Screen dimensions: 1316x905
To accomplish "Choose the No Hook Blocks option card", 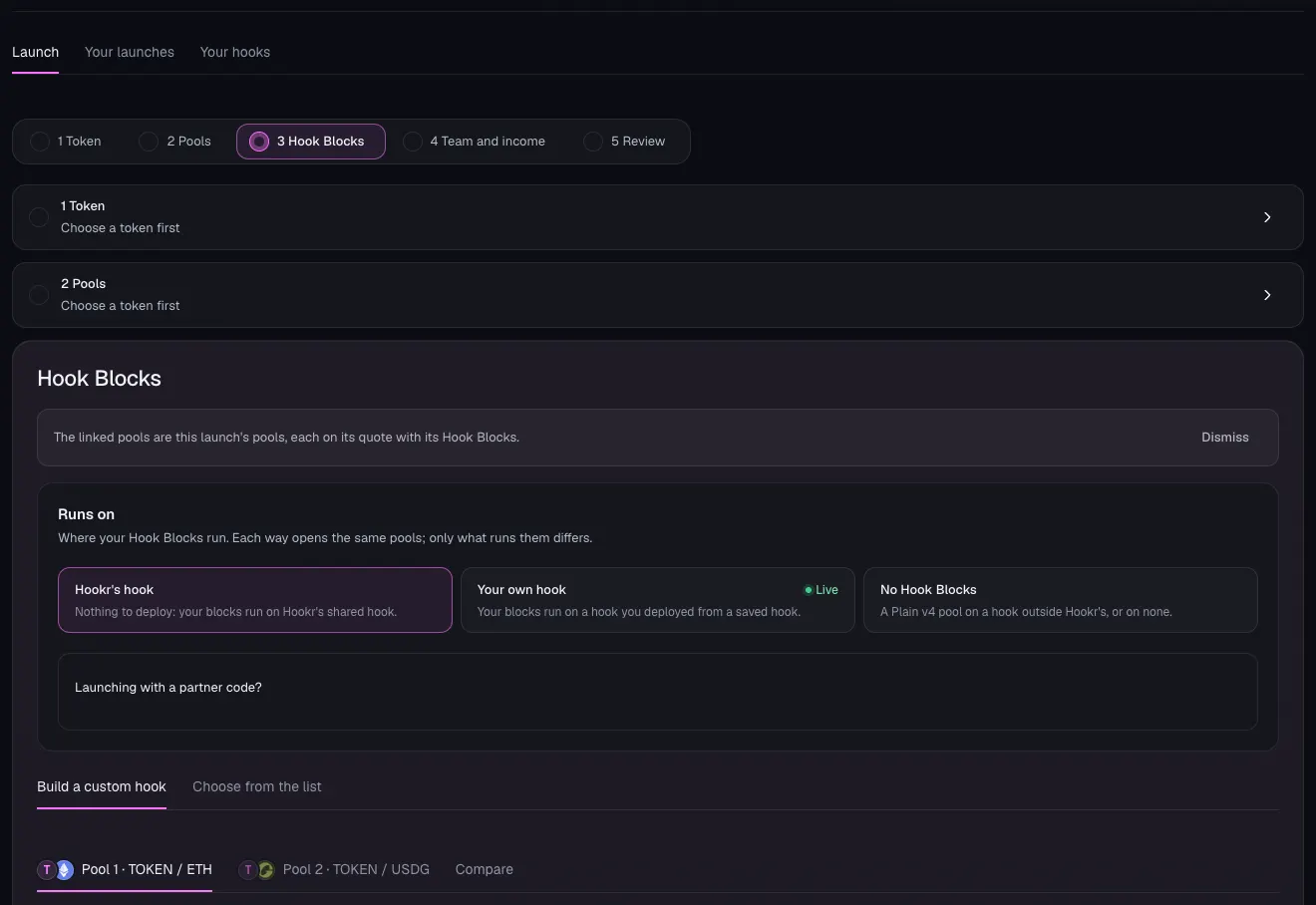I will point(1061,600).
